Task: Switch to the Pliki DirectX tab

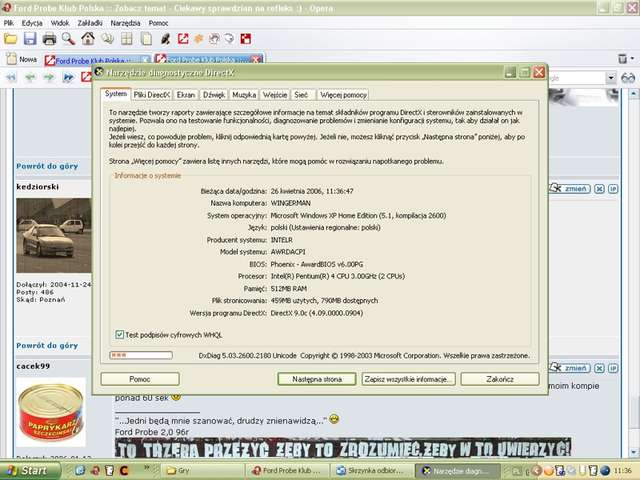Action: coord(151,95)
